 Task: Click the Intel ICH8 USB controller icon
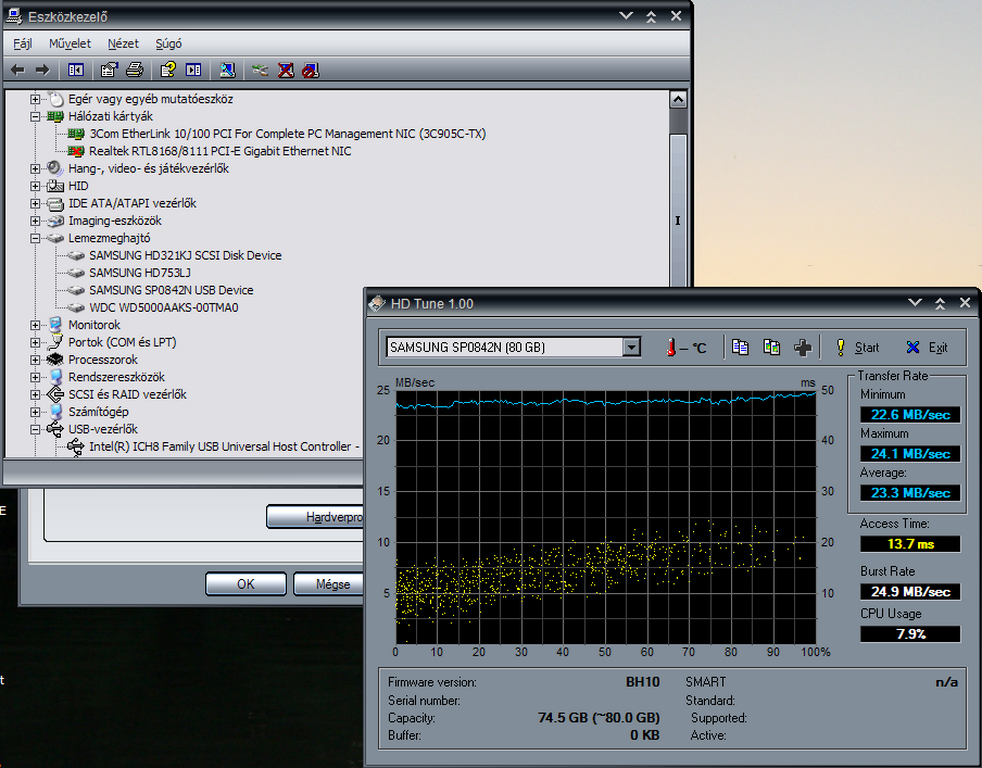click(76, 447)
